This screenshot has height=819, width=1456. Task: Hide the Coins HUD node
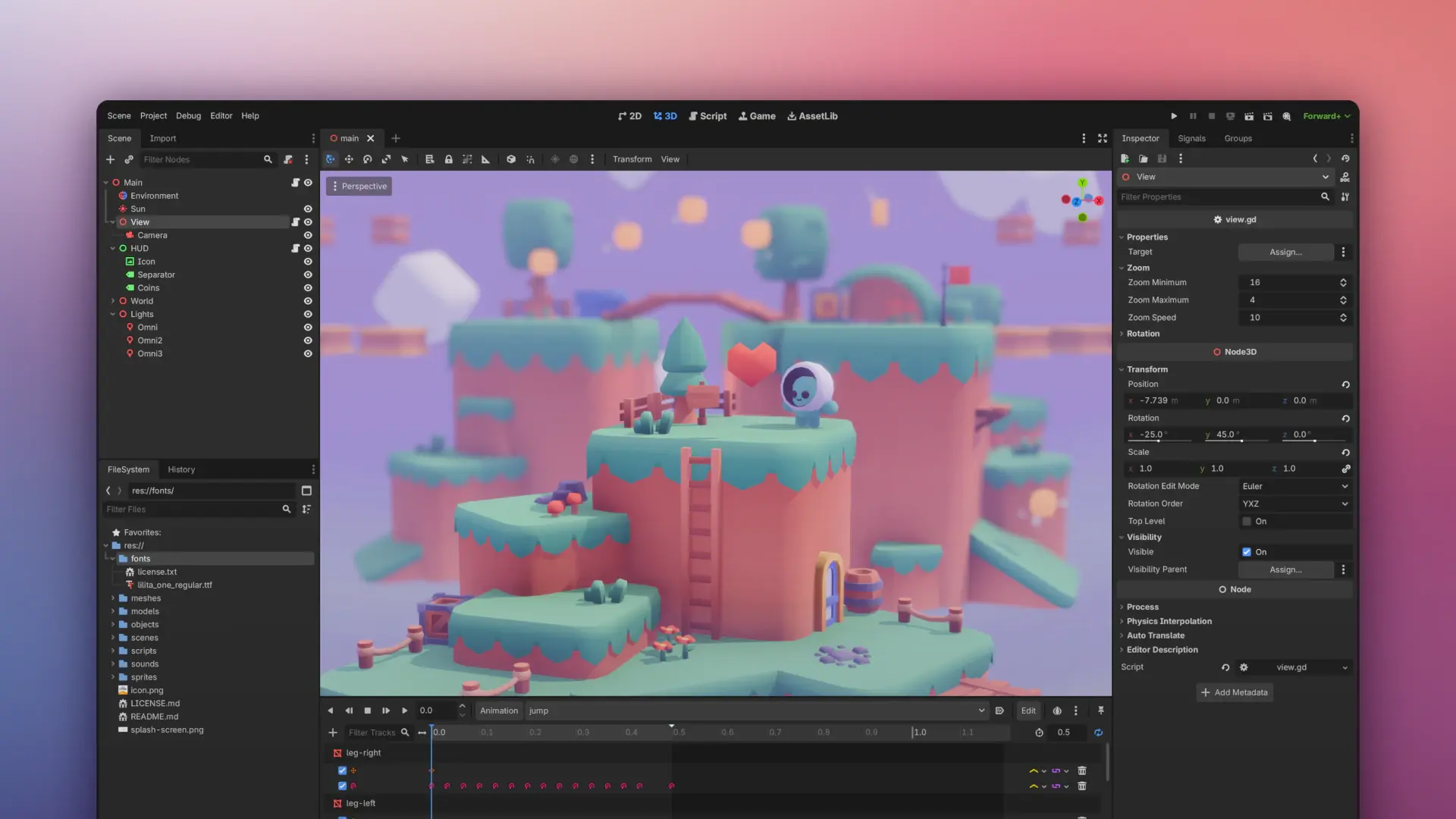click(307, 287)
